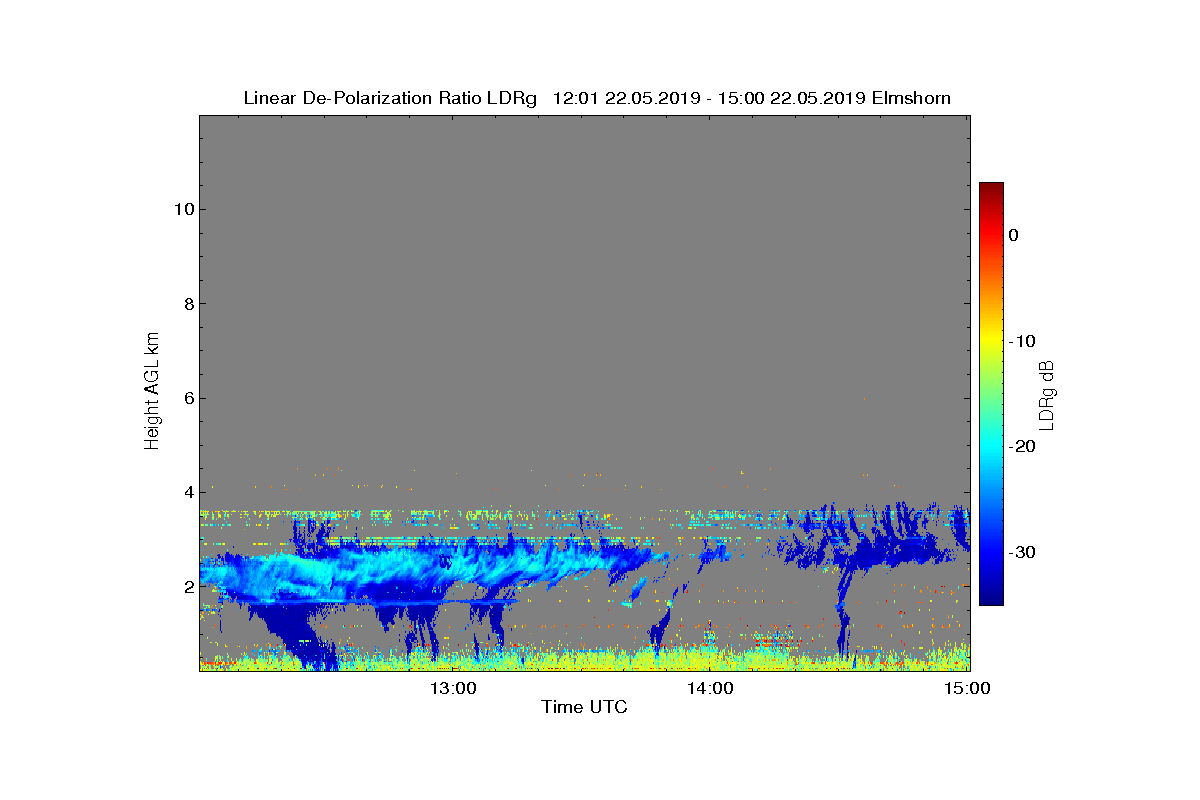Click the '15:00' time tick label
The image size is (1200, 800).
(x=968, y=688)
